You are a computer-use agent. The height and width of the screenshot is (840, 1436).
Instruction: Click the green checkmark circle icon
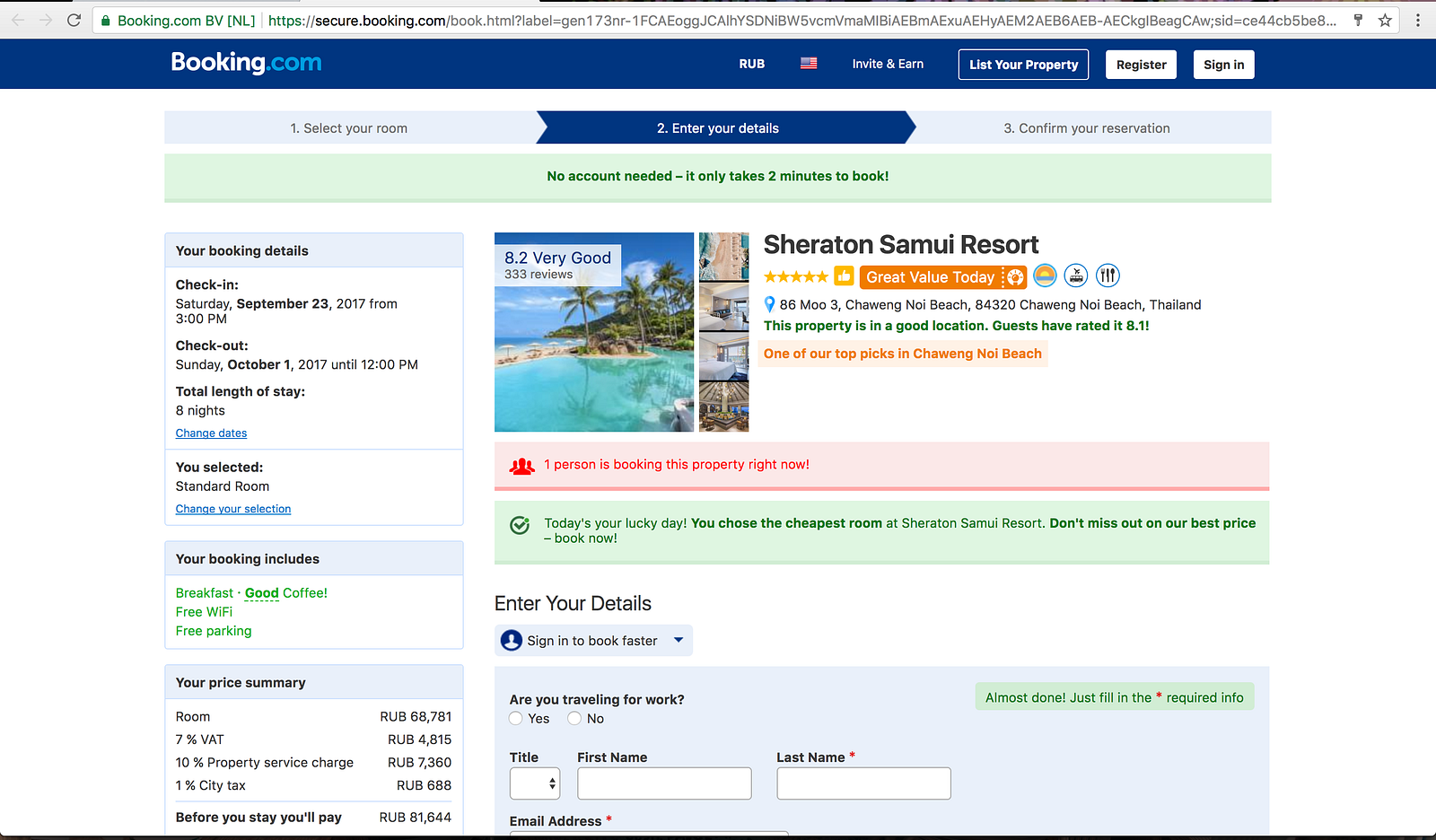520,525
